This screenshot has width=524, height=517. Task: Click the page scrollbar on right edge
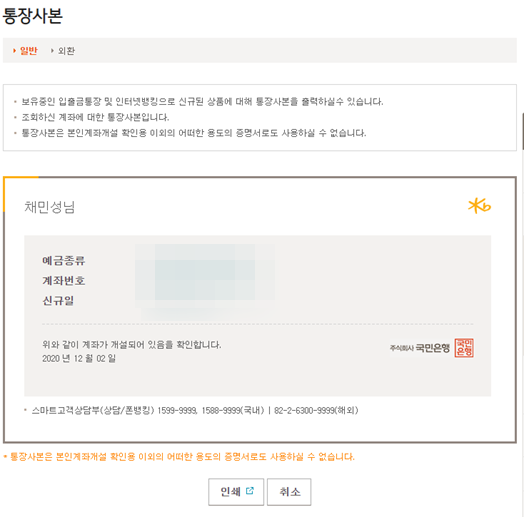pyautogui.click(x=523, y=131)
